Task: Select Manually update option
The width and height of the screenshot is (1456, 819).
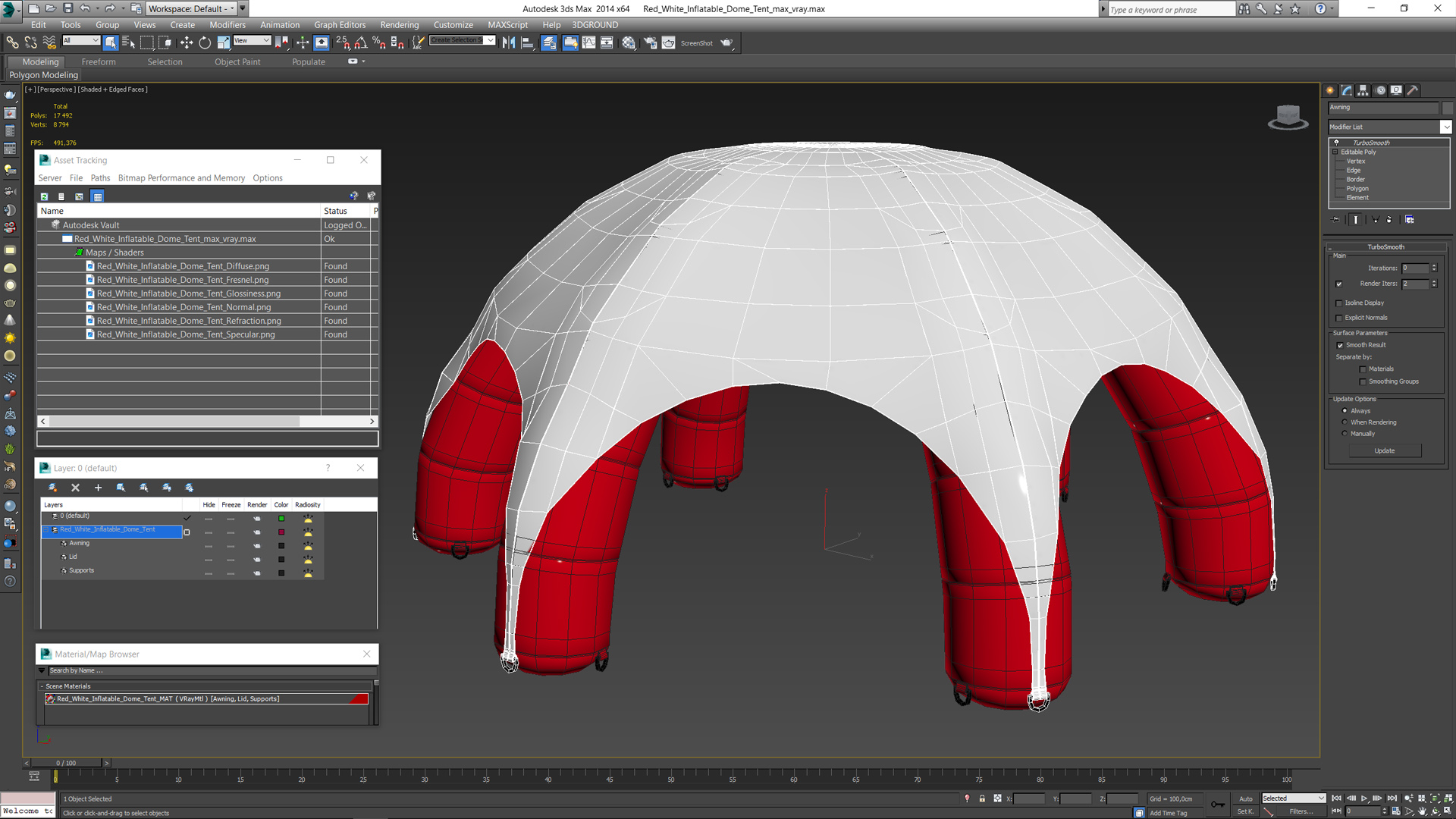Action: [1345, 434]
